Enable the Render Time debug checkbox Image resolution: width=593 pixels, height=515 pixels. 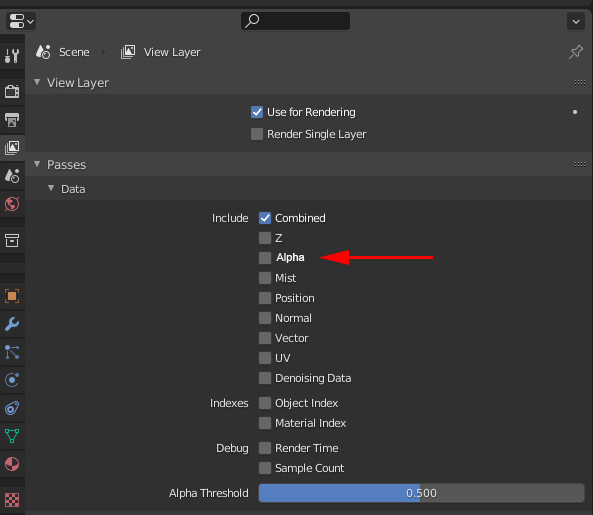coord(265,448)
